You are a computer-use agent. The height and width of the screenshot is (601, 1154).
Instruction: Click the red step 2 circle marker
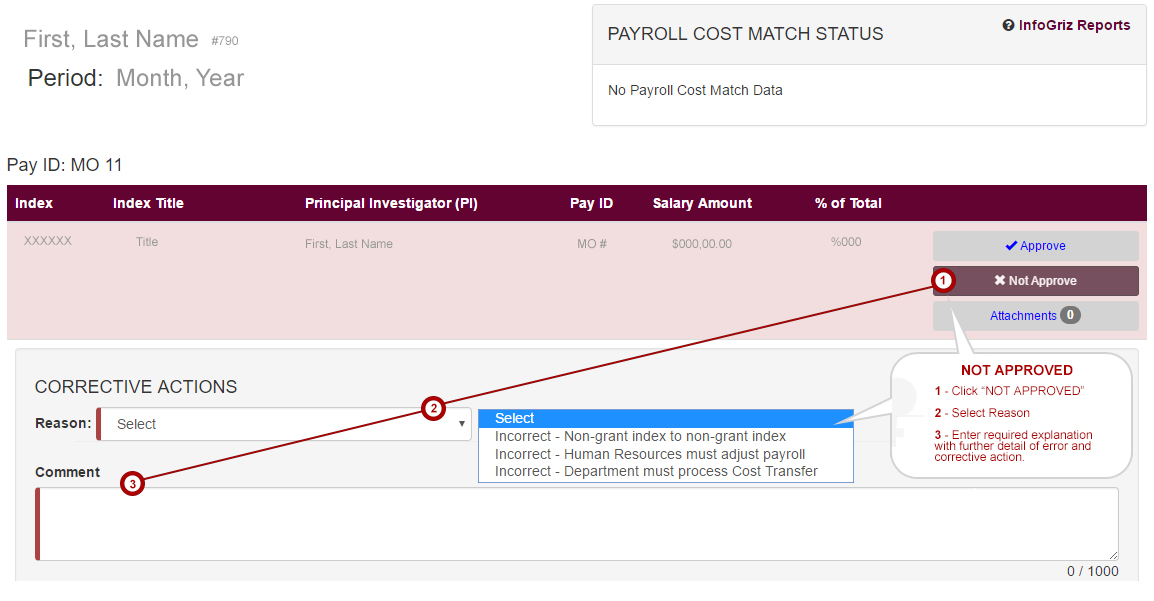click(x=433, y=408)
